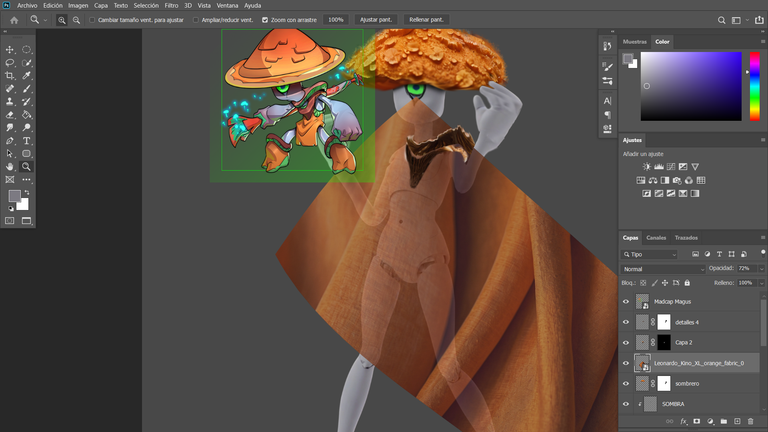
Task: Switch to the Muestras tab
Action: tap(634, 42)
